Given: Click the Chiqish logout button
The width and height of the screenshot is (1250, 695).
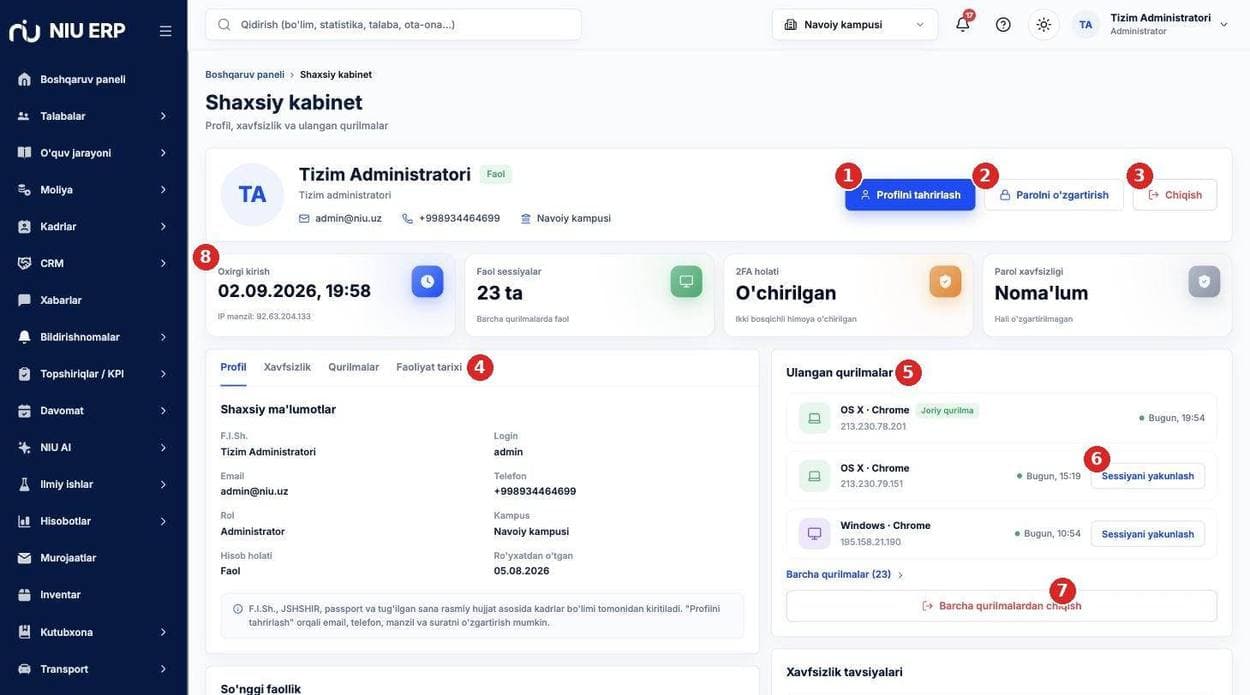Looking at the screenshot, I should (x=1175, y=195).
